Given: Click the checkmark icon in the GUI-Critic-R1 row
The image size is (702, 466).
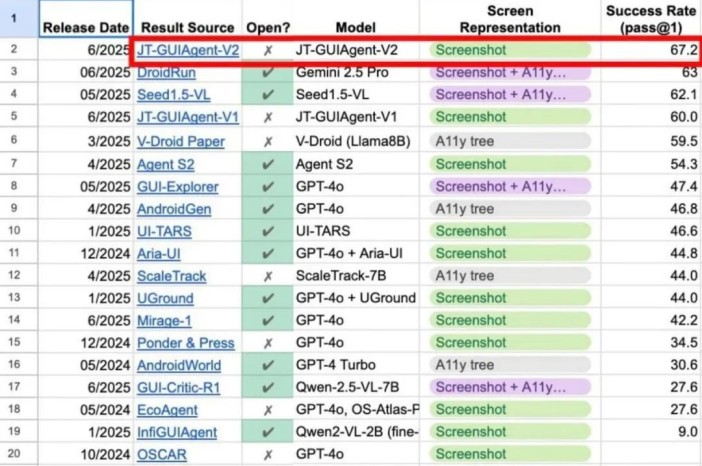Looking at the screenshot, I should (267, 387).
